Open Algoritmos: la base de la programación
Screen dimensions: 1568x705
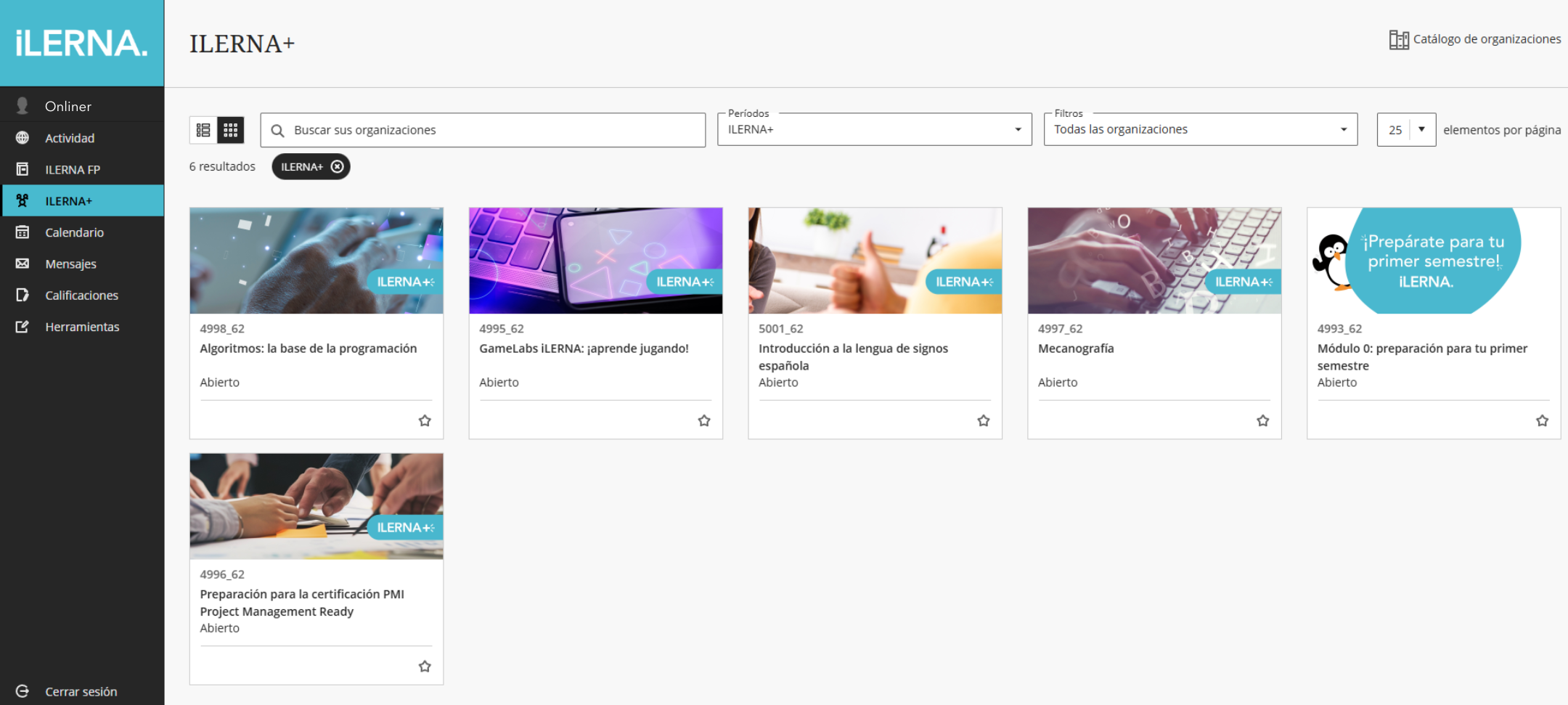click(x=309, y=349)
